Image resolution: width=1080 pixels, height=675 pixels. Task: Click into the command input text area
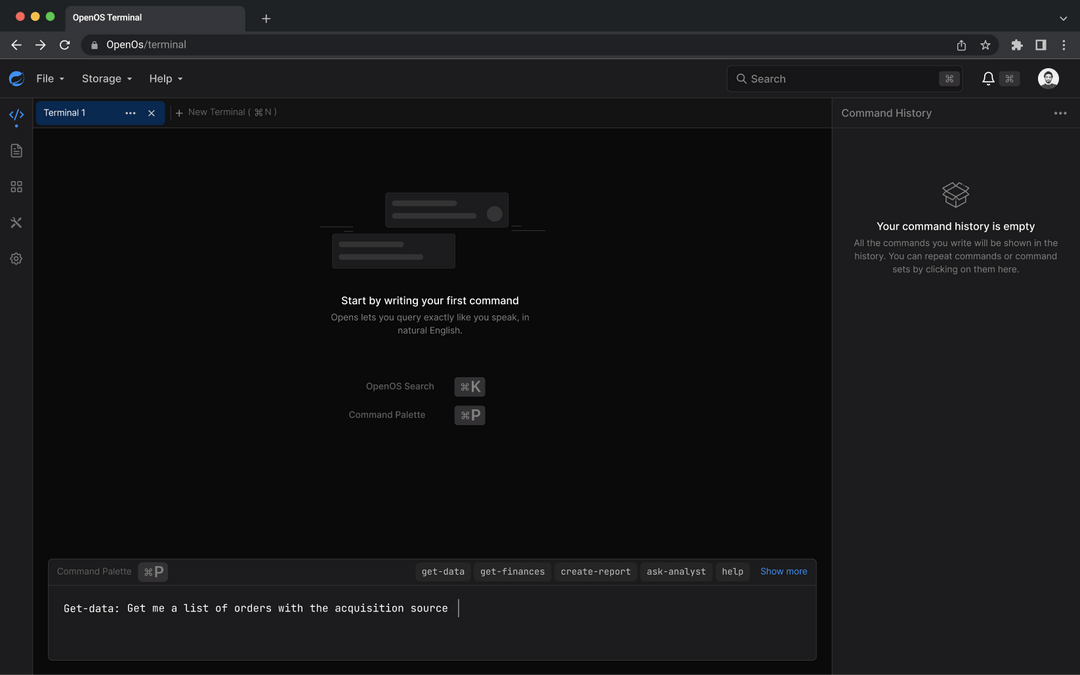[432, 622]
